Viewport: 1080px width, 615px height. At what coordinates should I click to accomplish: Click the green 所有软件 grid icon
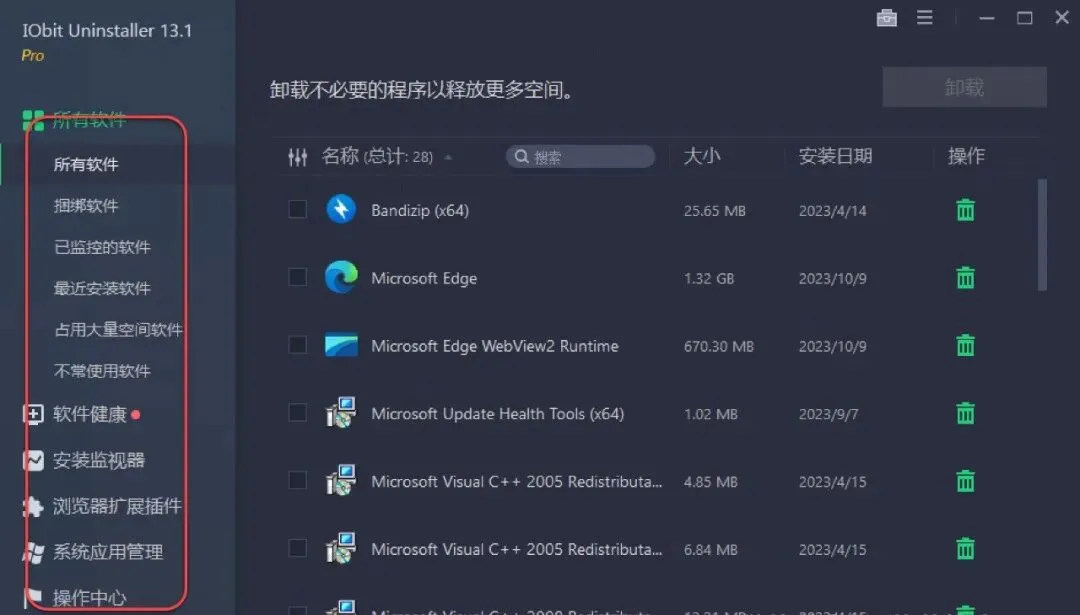(33, 121)
